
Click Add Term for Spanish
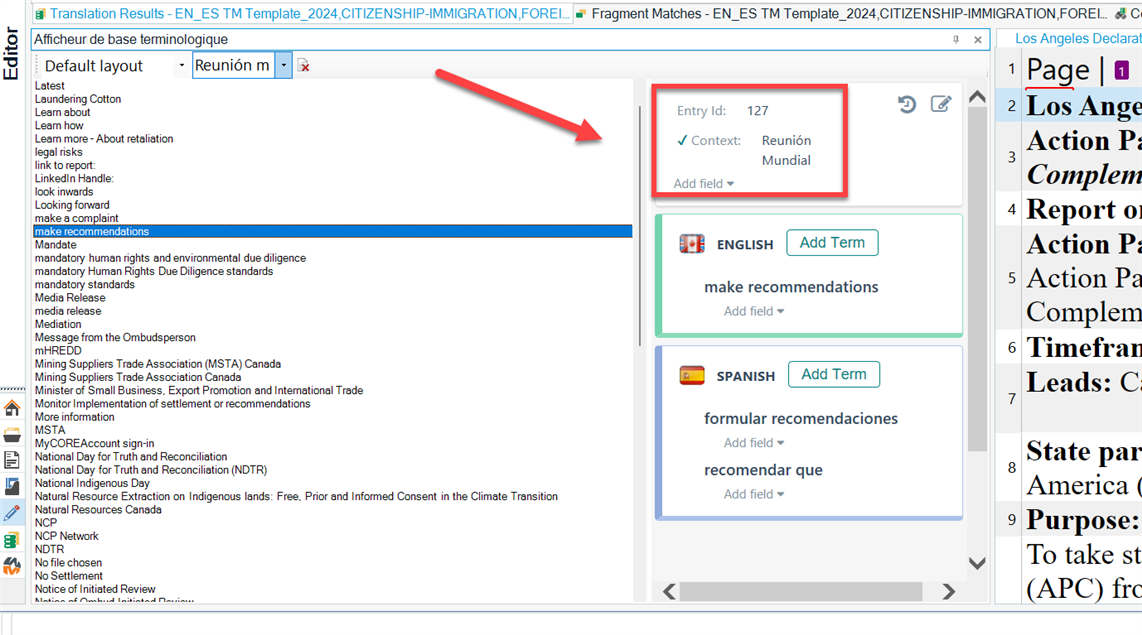[x=834, y=374]
